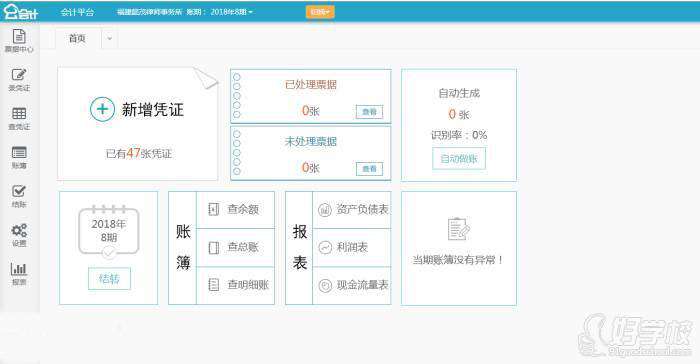Screen dimensions: 700x364
Task: Click the 自动生成 heading
Action: 459,93
